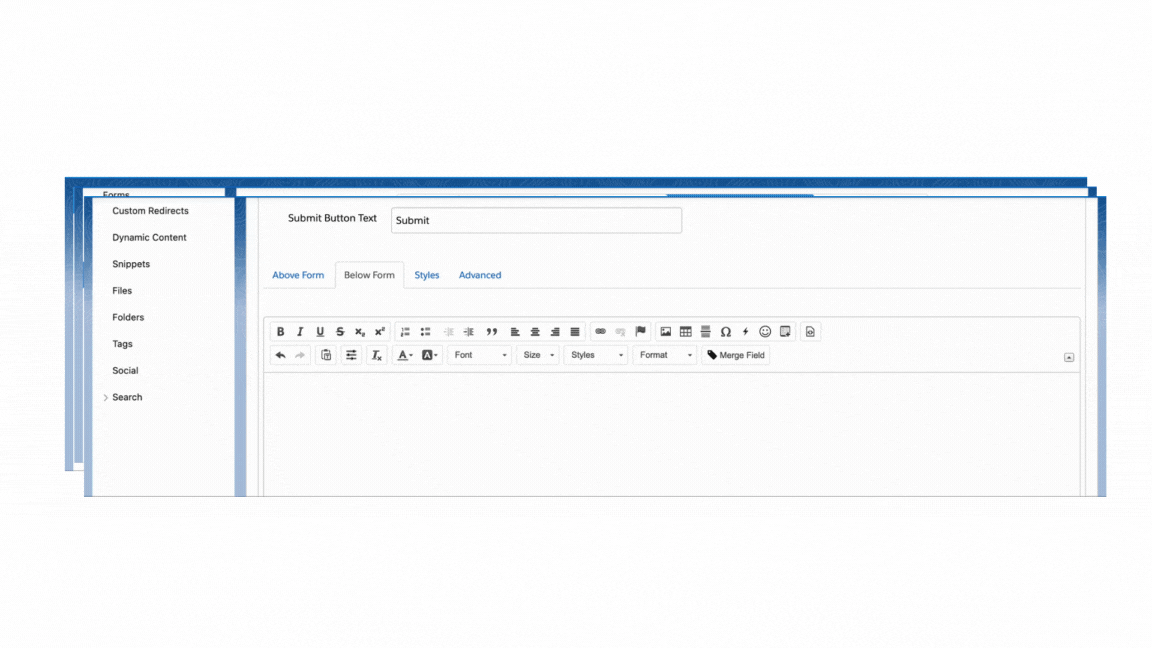Open the Size dropdown
Image resolution: width=1152 pixels, height=648 pixels.
537,355
